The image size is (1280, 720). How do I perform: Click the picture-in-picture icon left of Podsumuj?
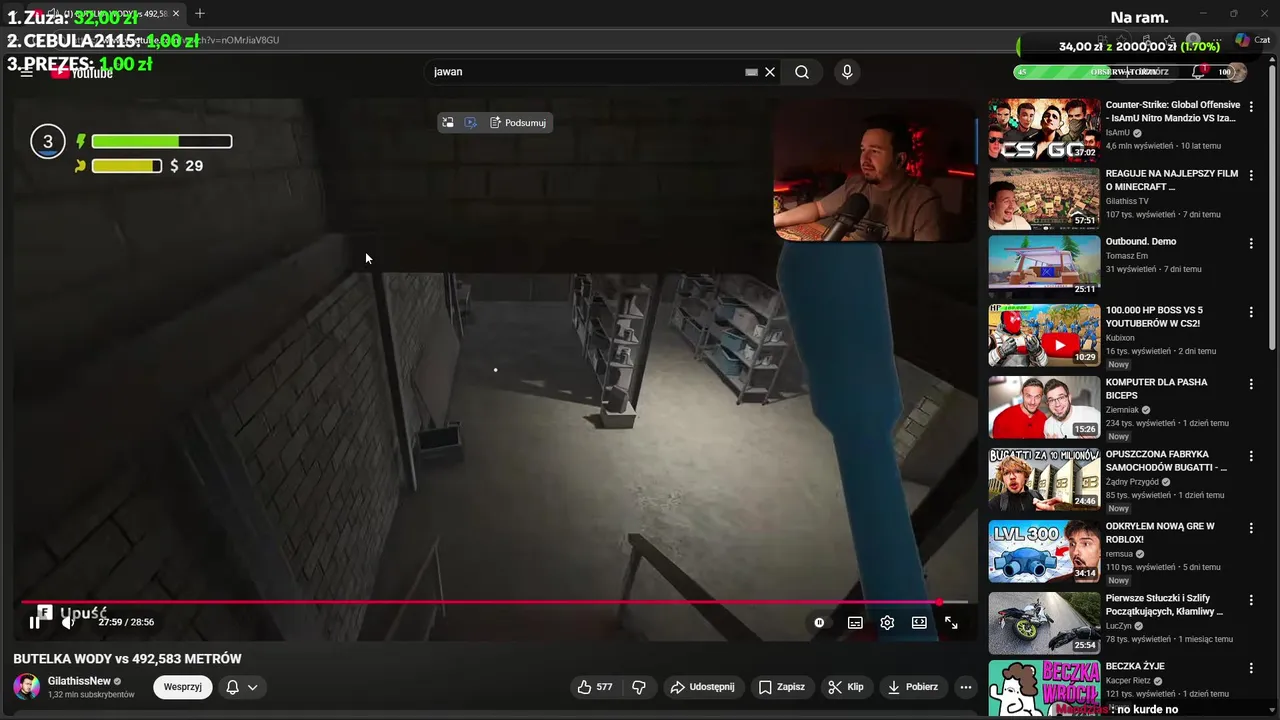point(448,123)
